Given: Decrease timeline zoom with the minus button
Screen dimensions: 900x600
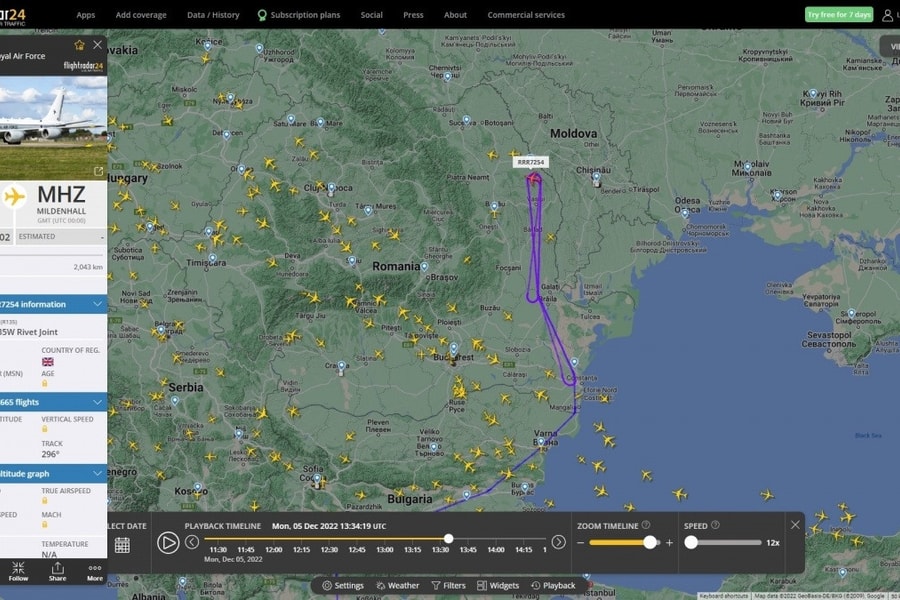Looking at the screenshot, I should (x=580, y=543).
